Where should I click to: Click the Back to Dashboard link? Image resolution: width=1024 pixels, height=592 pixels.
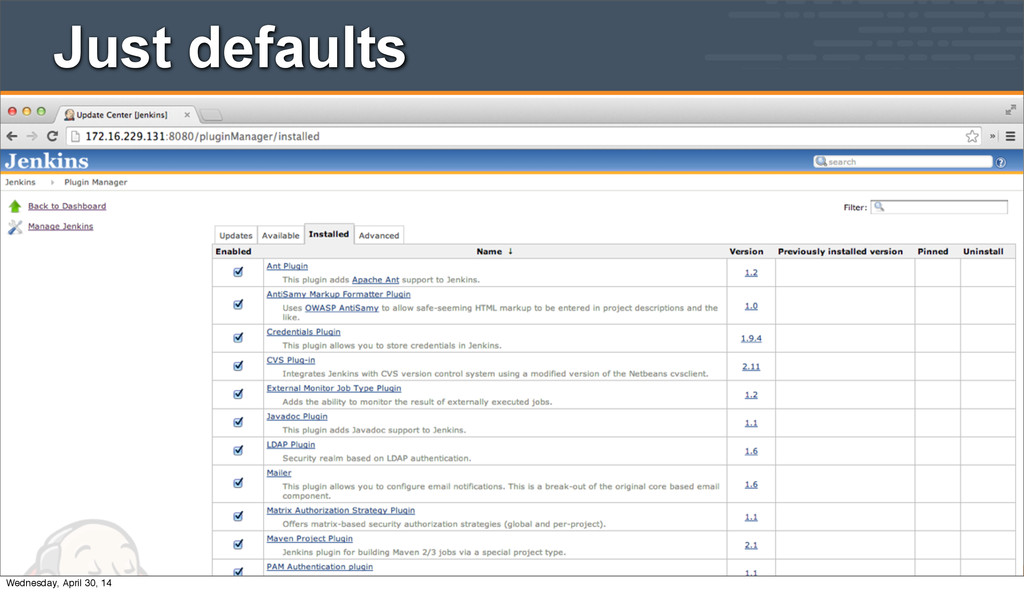[x=67, y=206]
